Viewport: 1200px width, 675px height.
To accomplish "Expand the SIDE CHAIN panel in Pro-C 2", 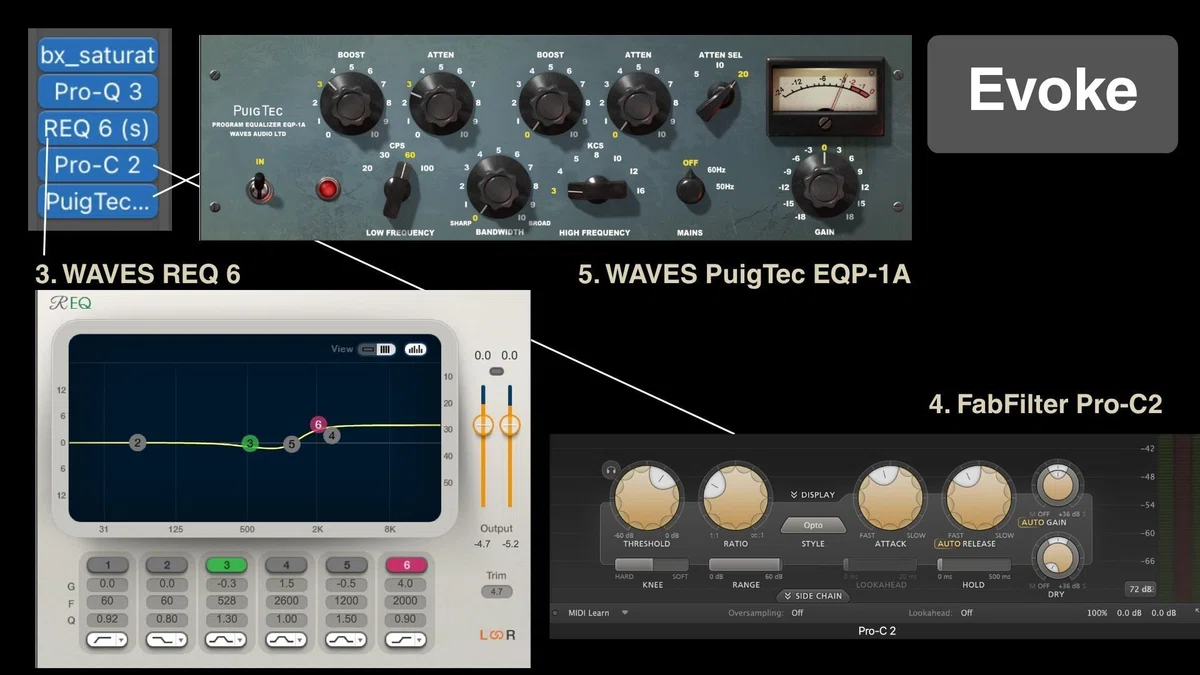I will (812, 596).
